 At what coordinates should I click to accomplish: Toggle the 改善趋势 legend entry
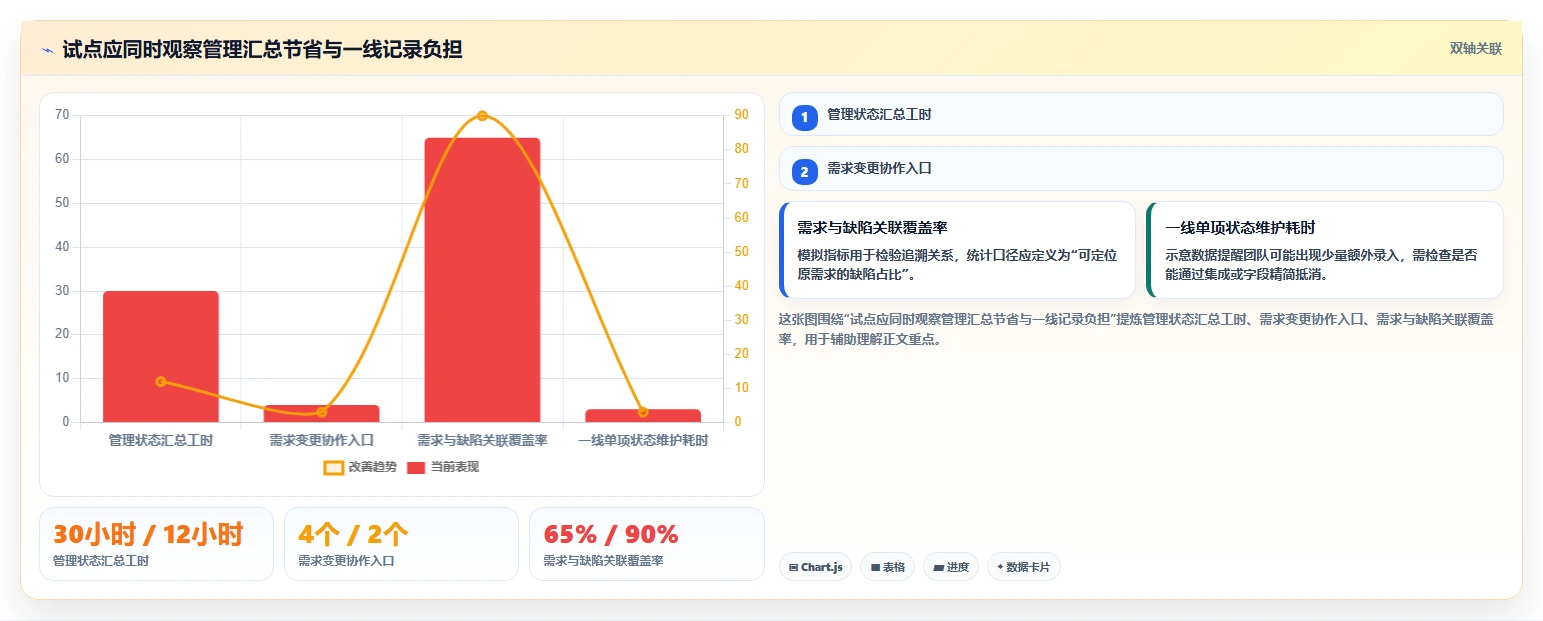[x=360, y=467]
